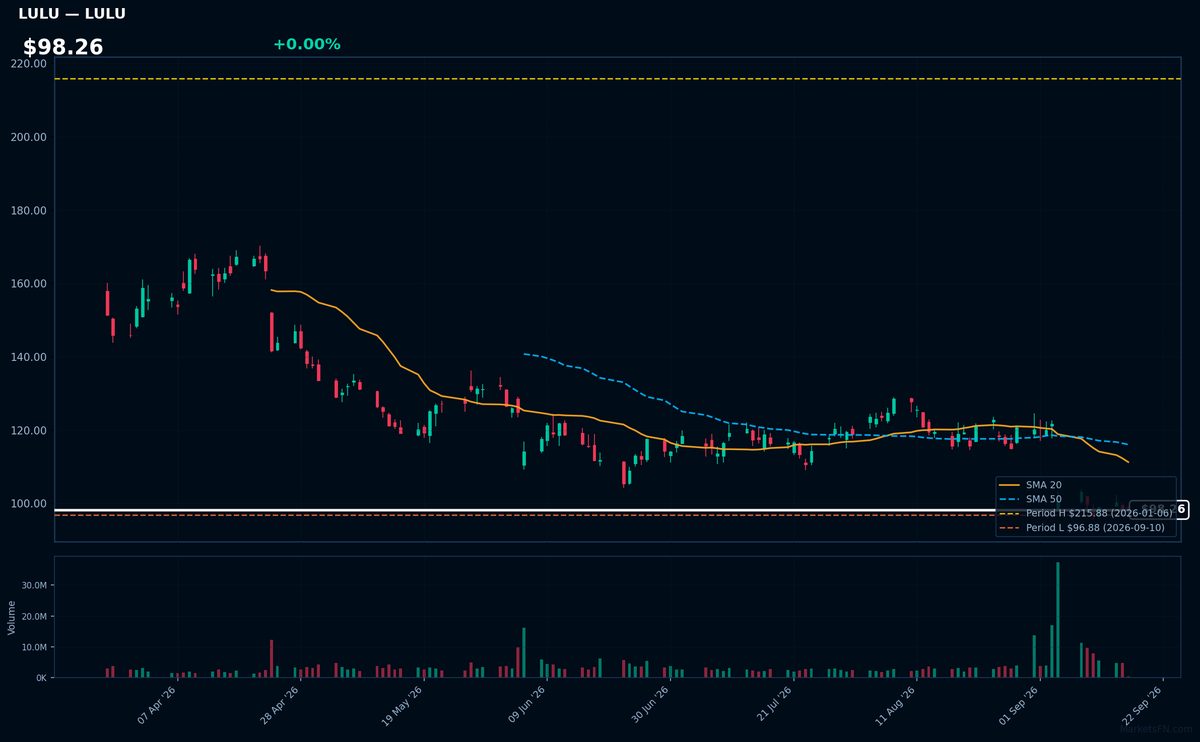Click the +0.00% change indicator

(x=306, y=44)
